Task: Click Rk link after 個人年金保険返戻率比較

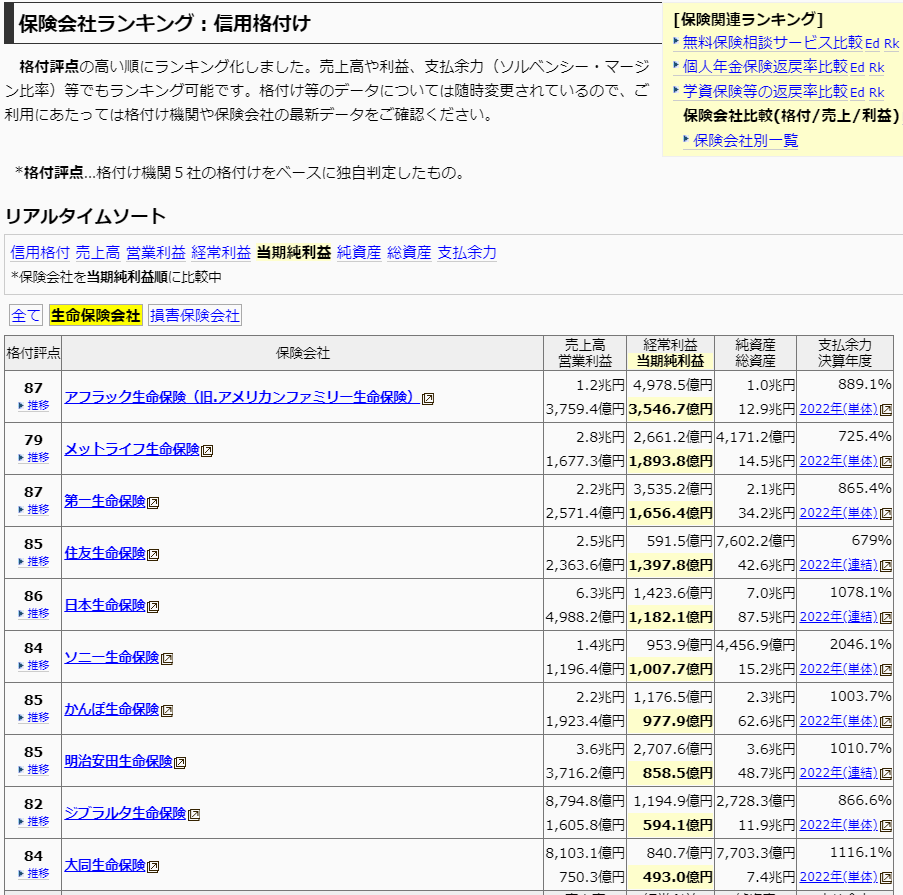Action: coord(877,68)
